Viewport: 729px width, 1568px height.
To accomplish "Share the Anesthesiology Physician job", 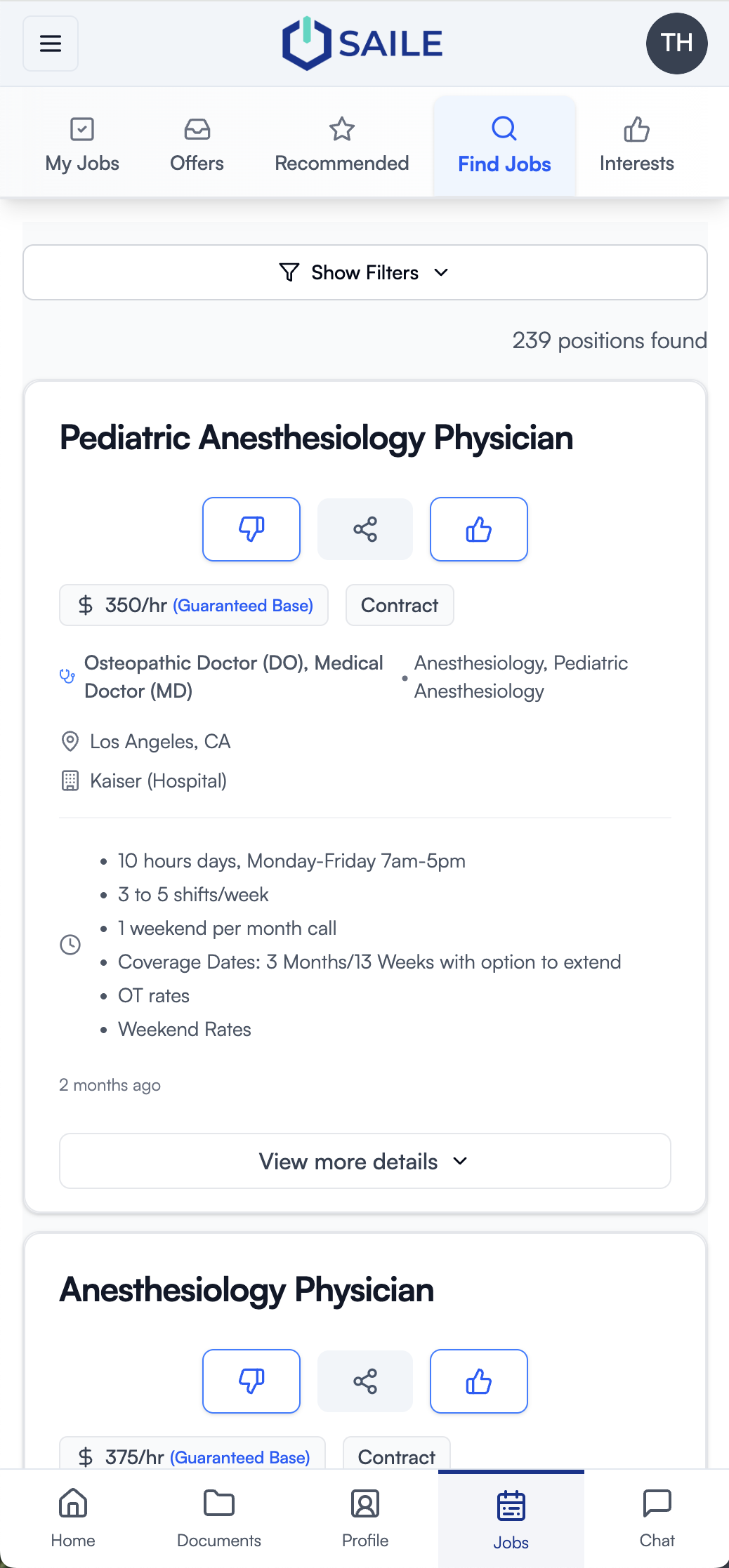I will [365, 1381].
